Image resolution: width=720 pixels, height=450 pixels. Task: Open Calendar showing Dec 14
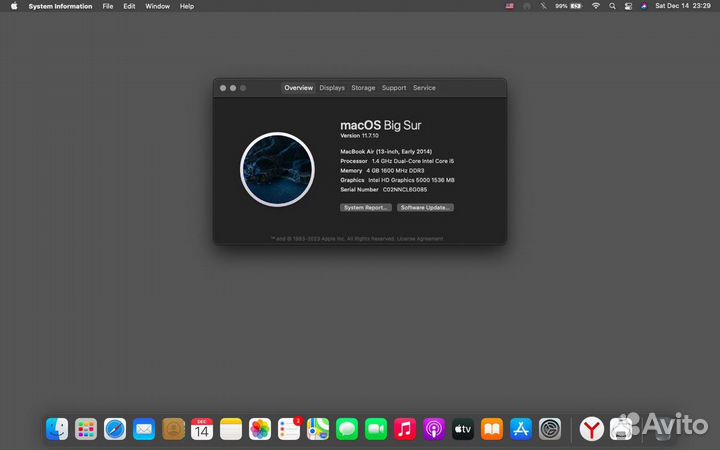click(202, 429)
